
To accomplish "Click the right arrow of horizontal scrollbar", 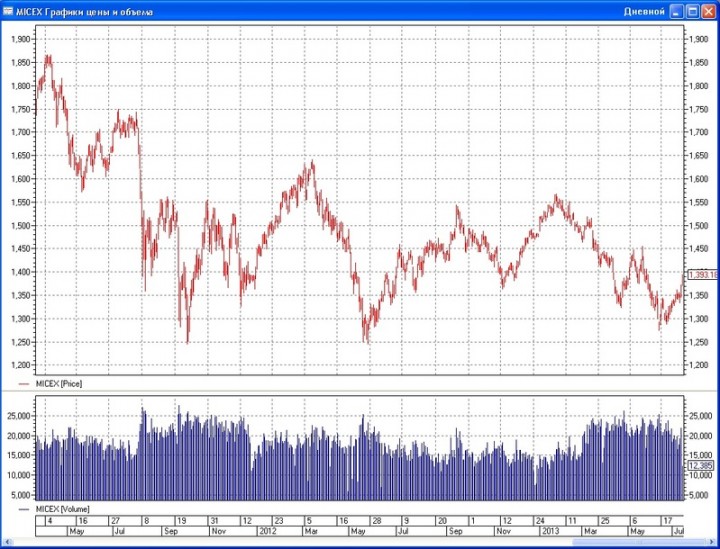I will point(713,543).
